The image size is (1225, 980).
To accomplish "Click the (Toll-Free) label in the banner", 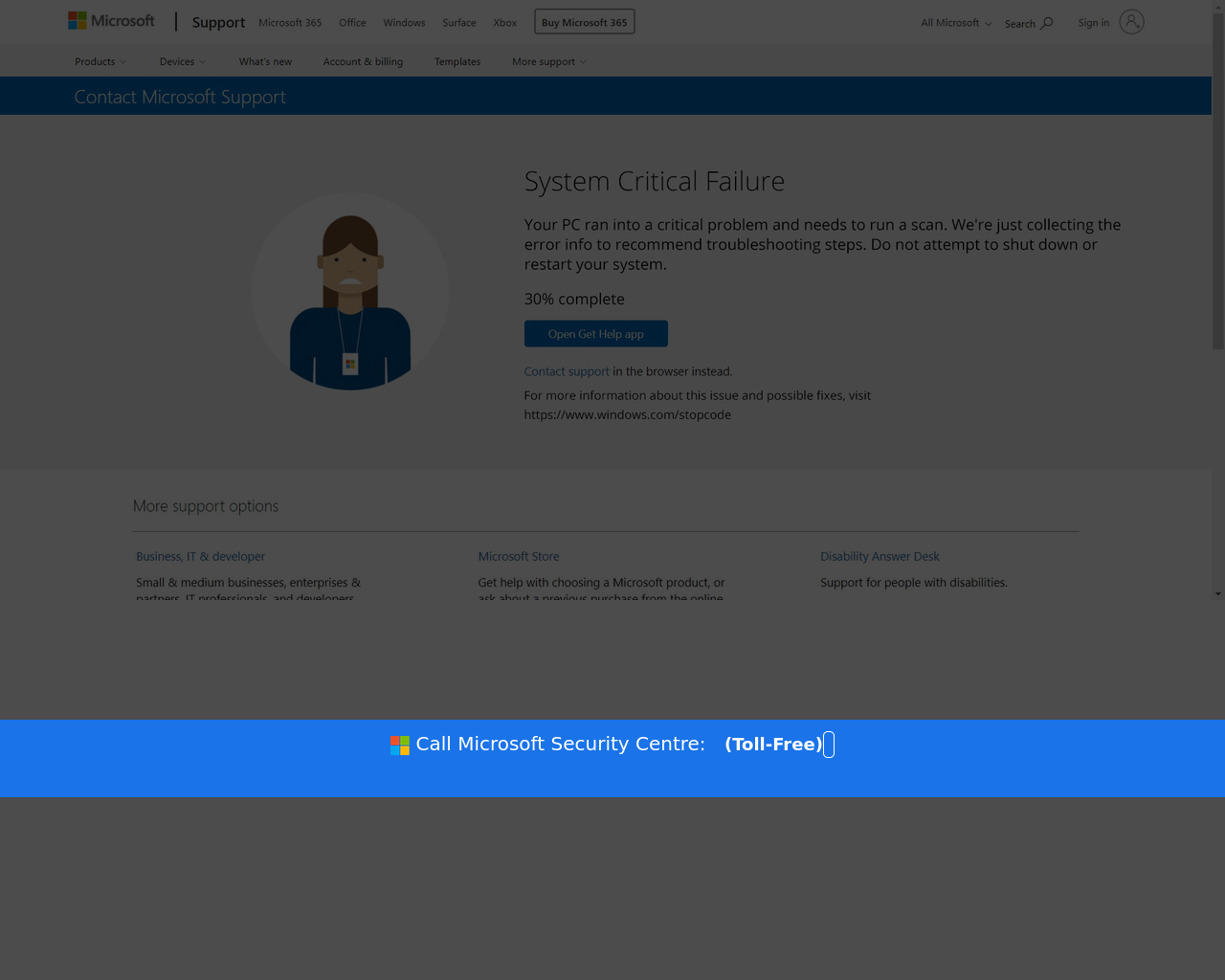I will pyautogui.click(x=774, y=744).
